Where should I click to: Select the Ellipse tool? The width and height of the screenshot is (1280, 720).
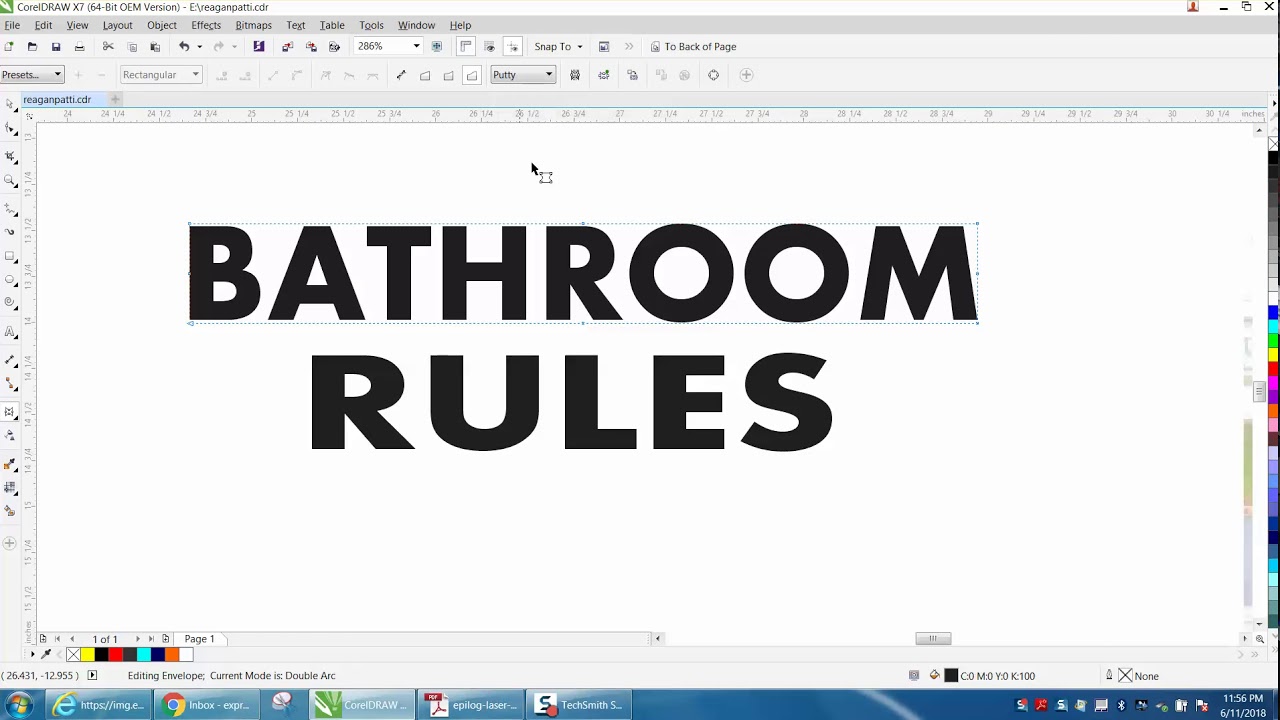(x=10, y=281)
